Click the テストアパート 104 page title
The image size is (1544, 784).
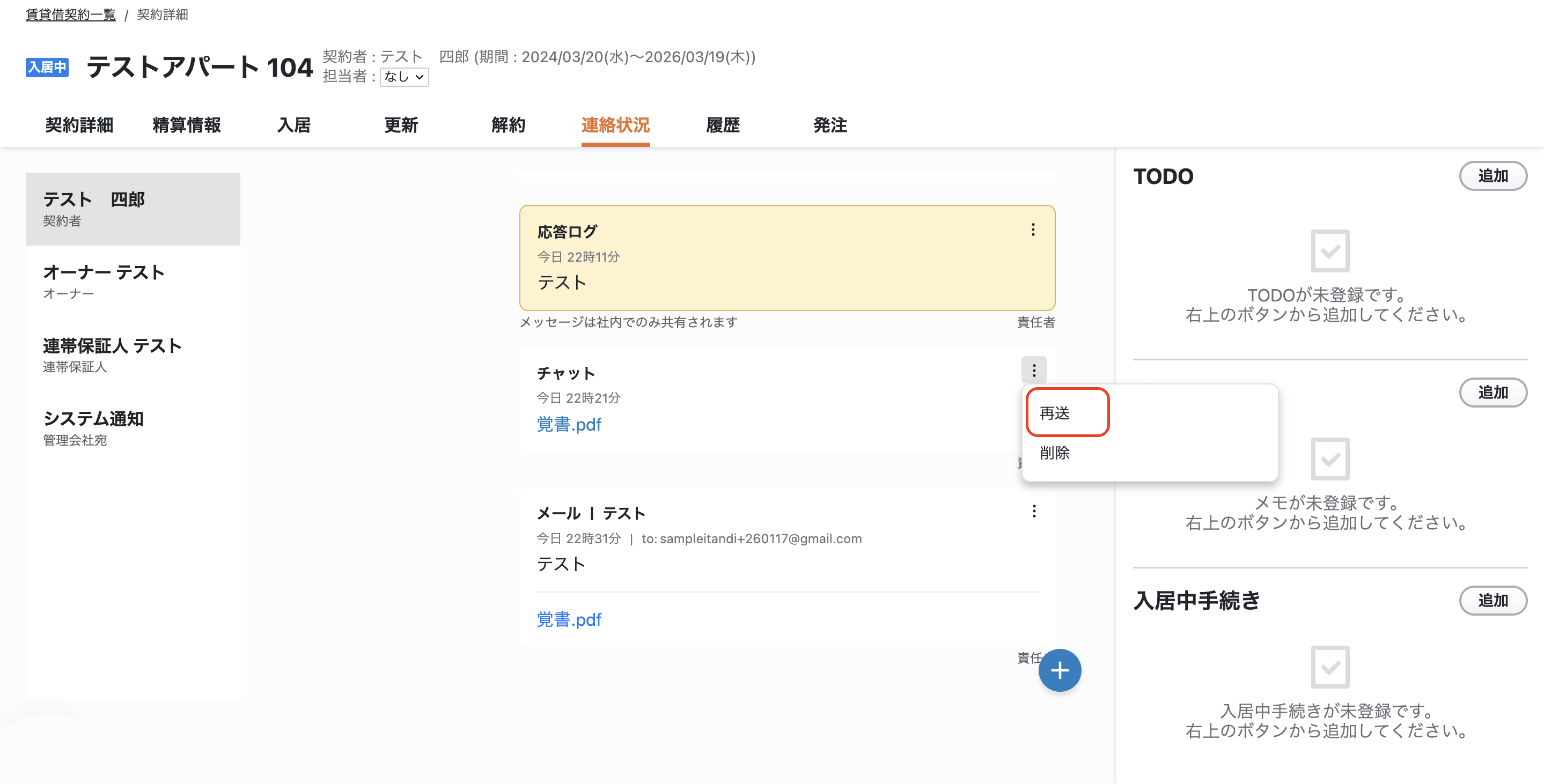click(200, 67)
